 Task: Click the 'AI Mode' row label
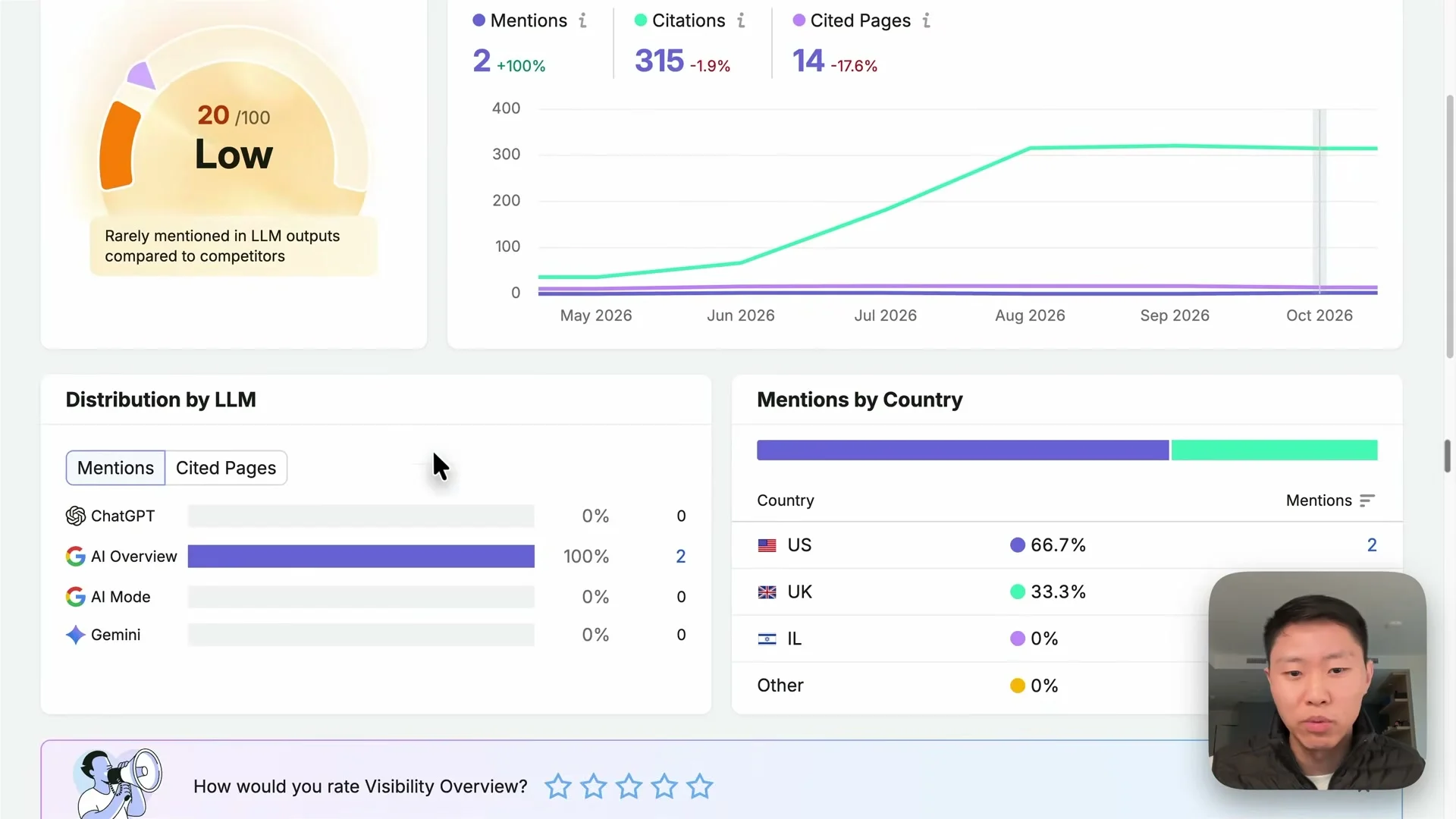pyautogui.click(x=121, y=597)
